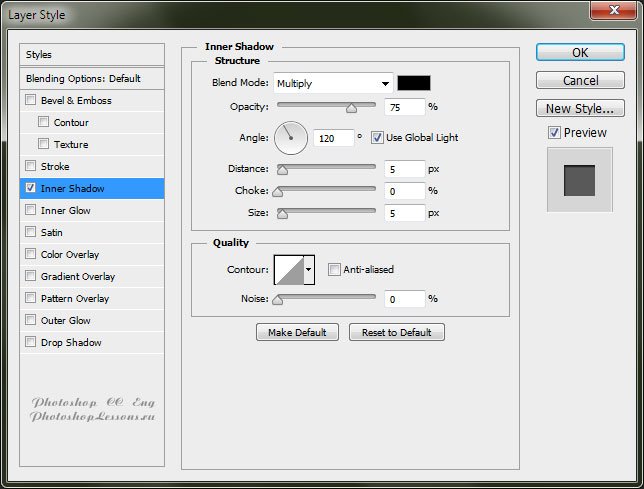644x489 pixels.
Task: Open the Blend Mode dropdown
Action: coord(332,83)
